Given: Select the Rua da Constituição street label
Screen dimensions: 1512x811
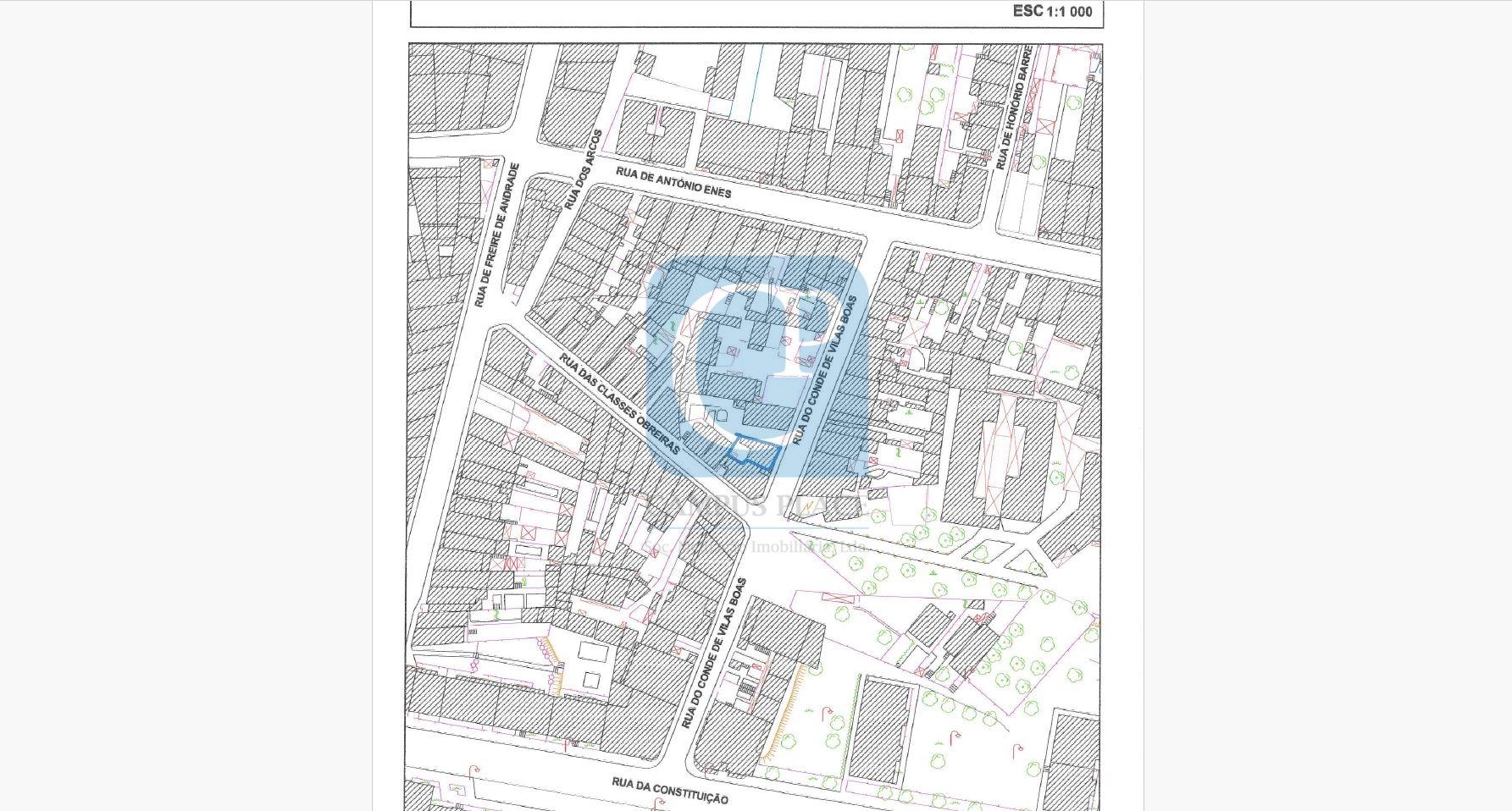Looking at the screenshot, I should pyautogui.click(x=669, y=791).
